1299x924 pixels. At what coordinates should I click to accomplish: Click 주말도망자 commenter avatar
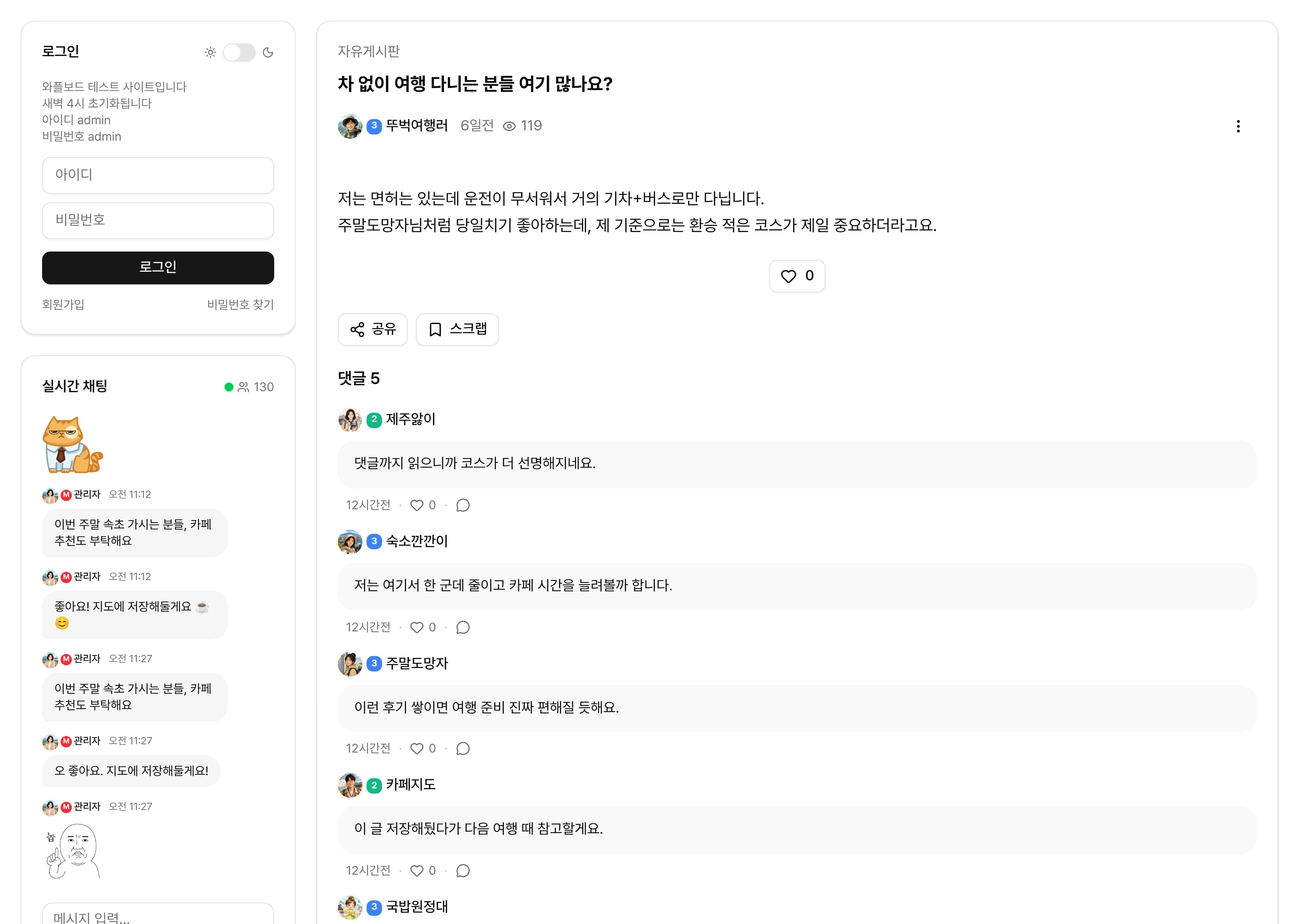coord(350,664)
